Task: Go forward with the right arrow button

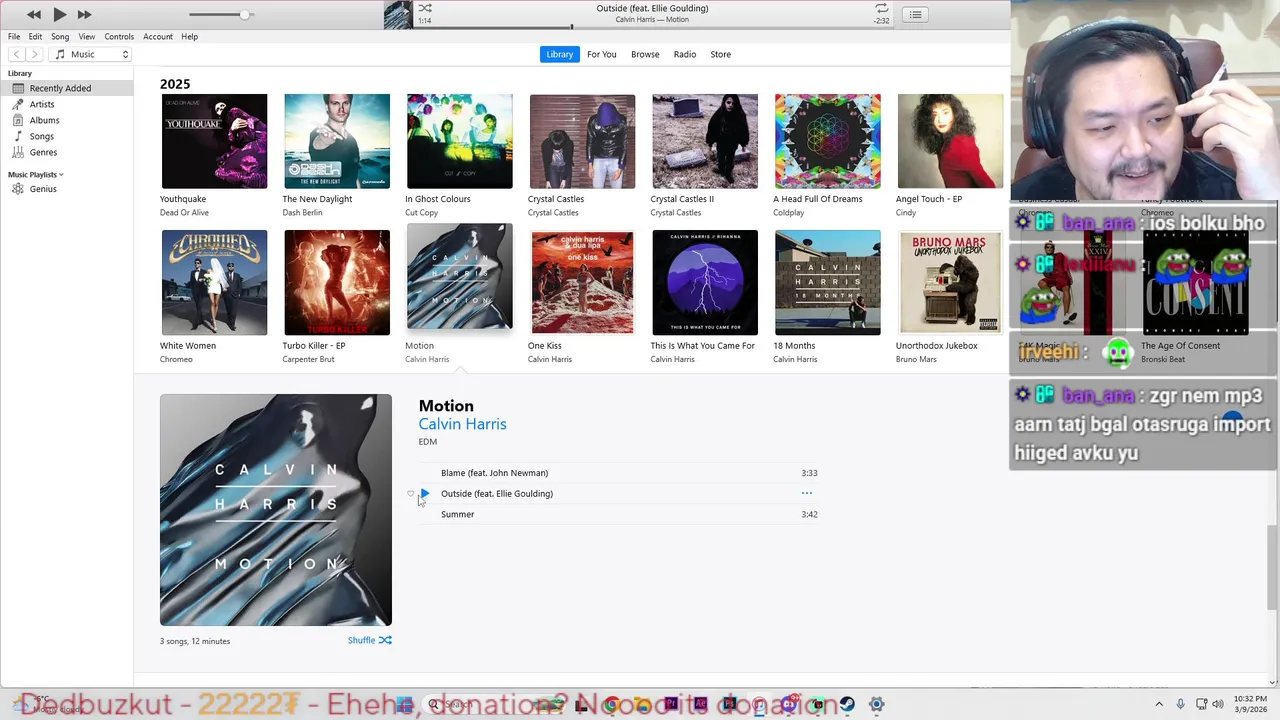Action: (x=35, y=54)
